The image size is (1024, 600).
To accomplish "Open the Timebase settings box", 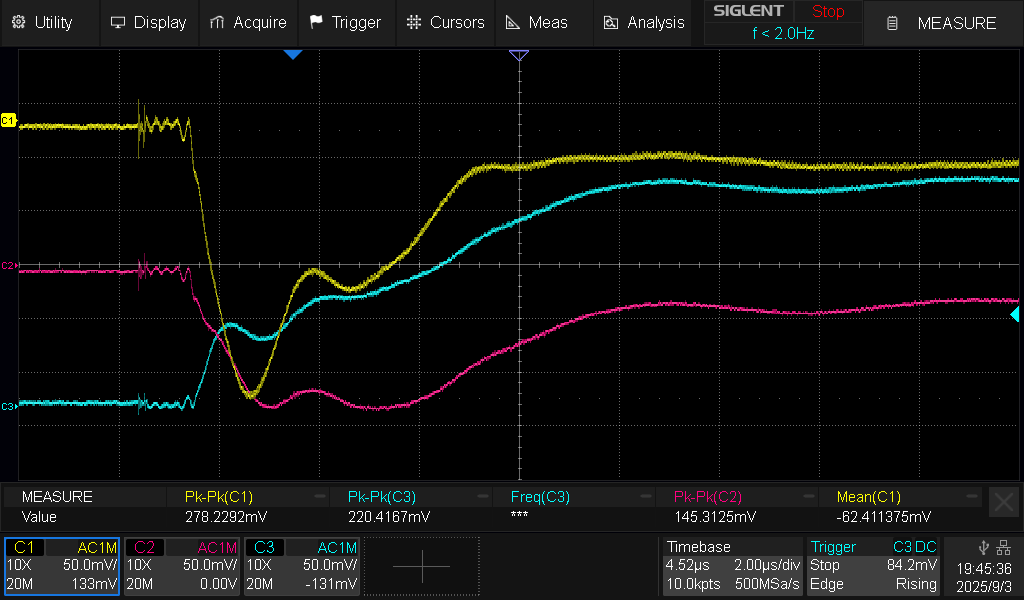I will pyautogui.click(x=732, y=566).
